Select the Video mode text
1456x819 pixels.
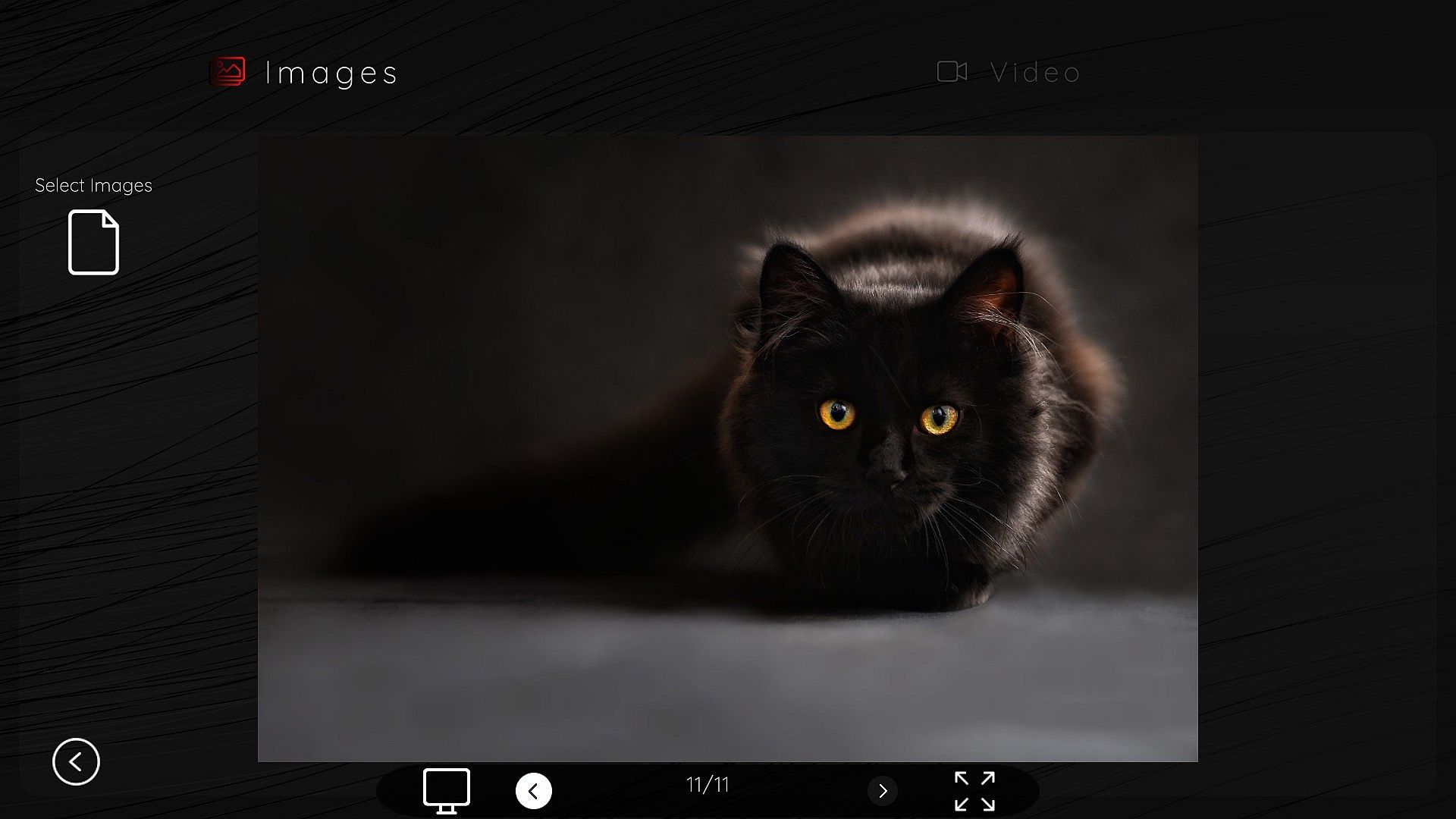tap(1035, 73)
